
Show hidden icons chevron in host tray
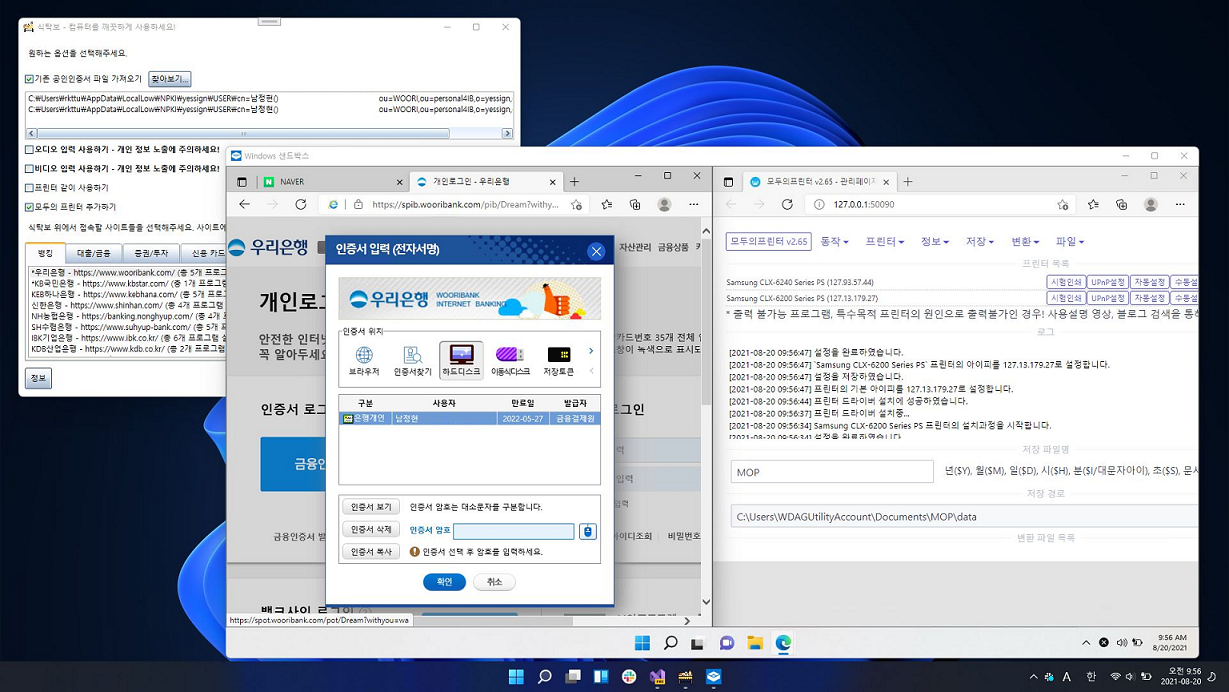click(1033, 677)
